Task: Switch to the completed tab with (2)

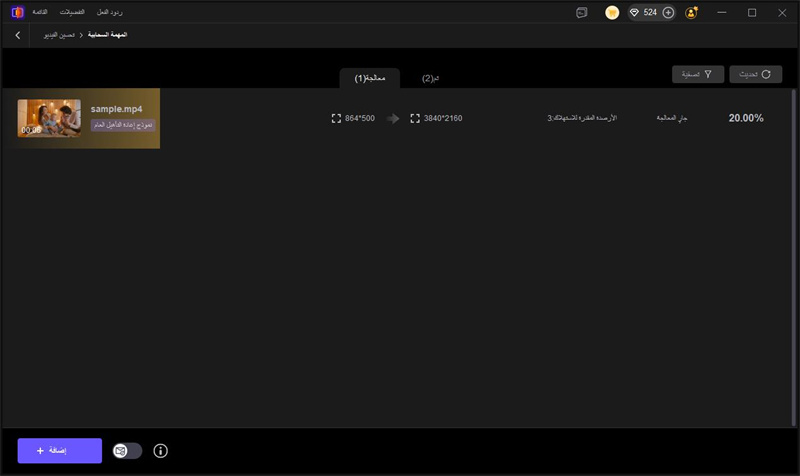Action: point(429,77)
